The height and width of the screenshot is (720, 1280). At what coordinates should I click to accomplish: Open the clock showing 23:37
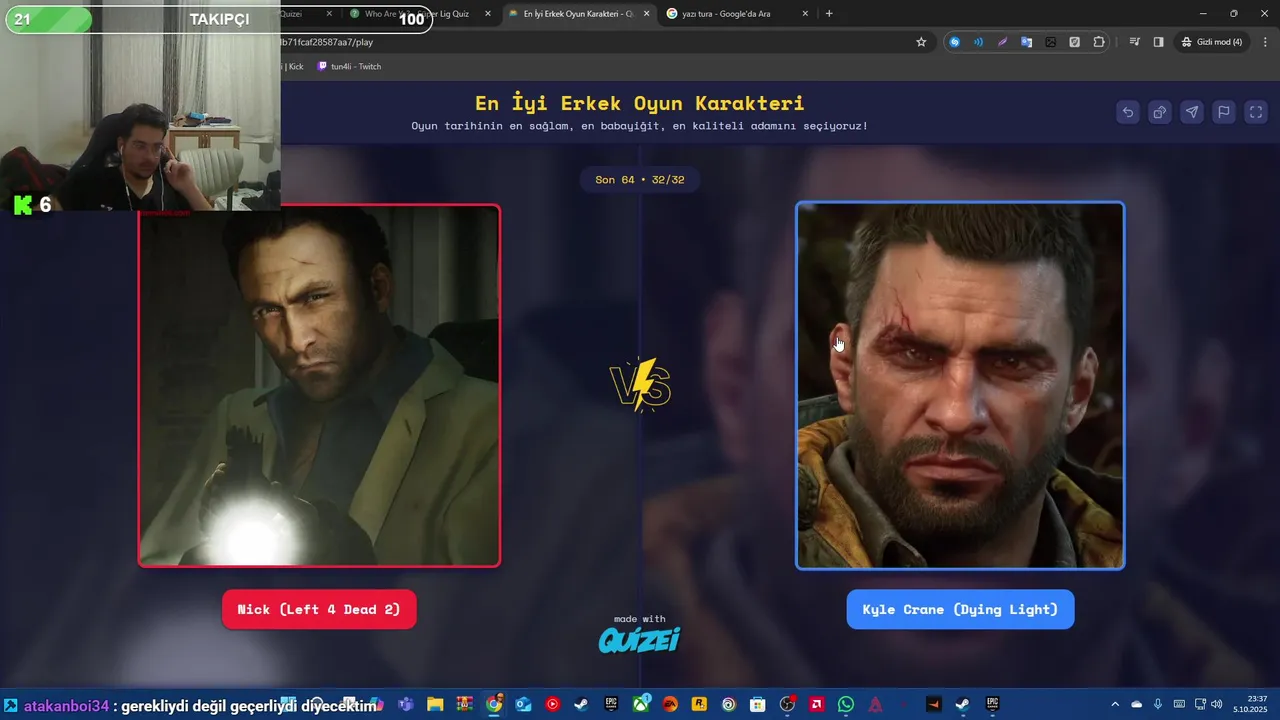click(1250, 704)
